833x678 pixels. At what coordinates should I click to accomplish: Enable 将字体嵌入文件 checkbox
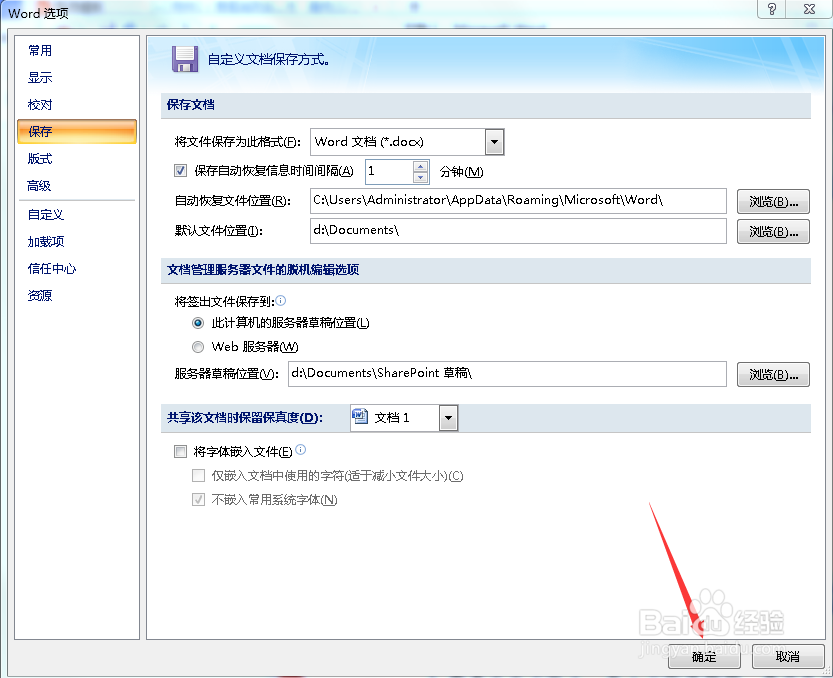pyautogui.click(x=181, y=452)
